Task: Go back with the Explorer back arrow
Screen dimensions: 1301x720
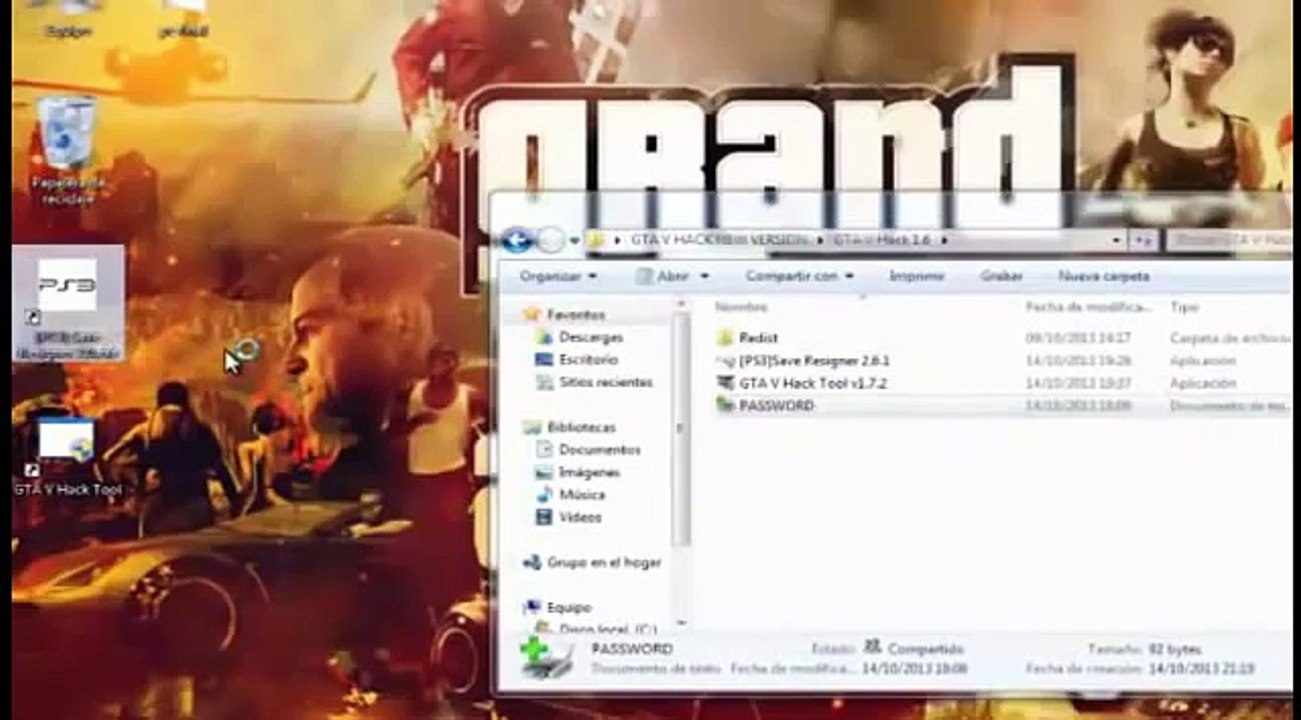Action: pyautogui.click(x=516, y=240)
